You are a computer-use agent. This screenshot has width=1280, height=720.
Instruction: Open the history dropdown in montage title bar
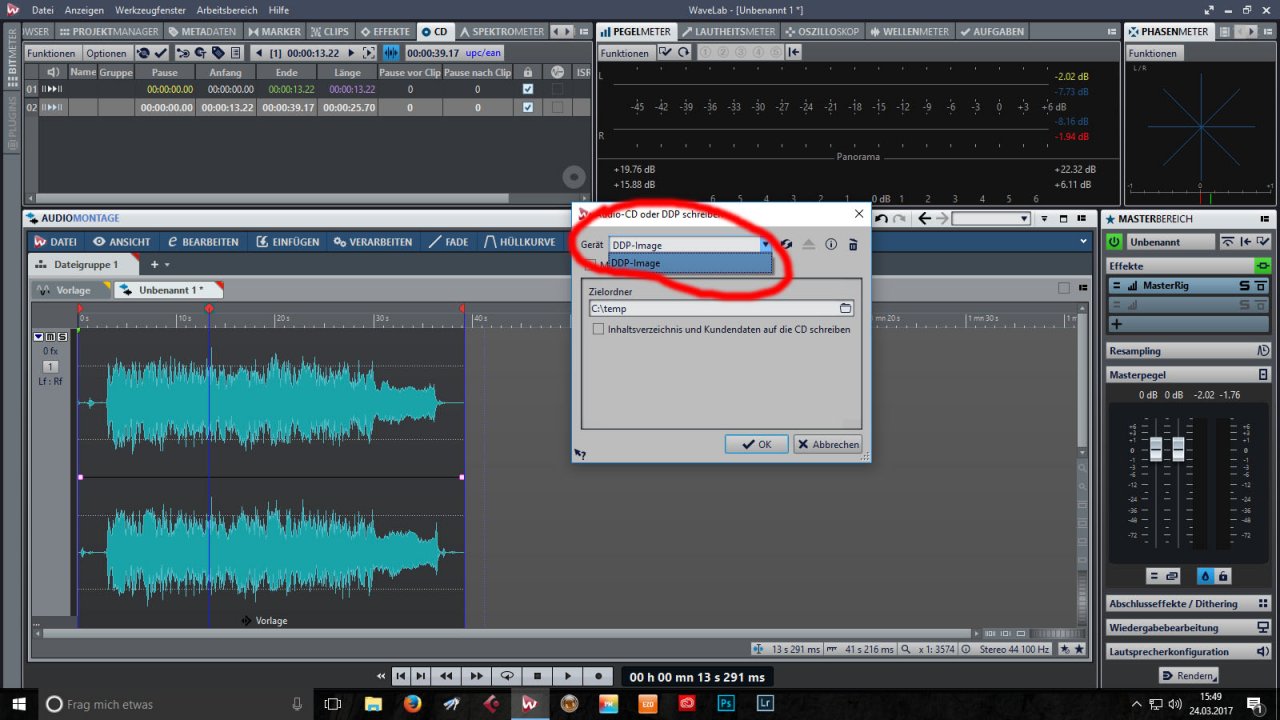coord(991,218)
